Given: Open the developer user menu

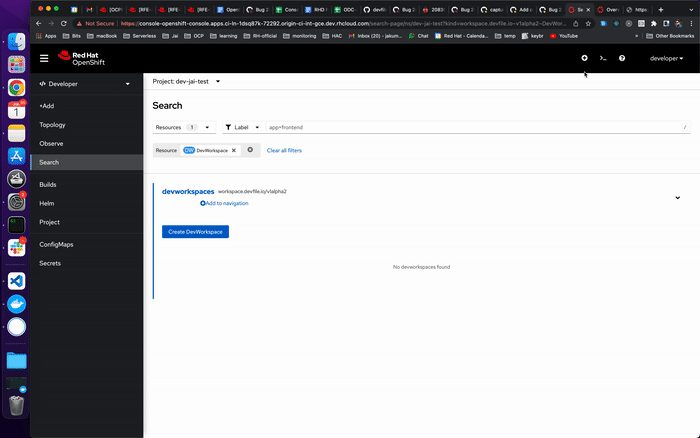Looking at the screenshot, I should (x=666, y=58).
